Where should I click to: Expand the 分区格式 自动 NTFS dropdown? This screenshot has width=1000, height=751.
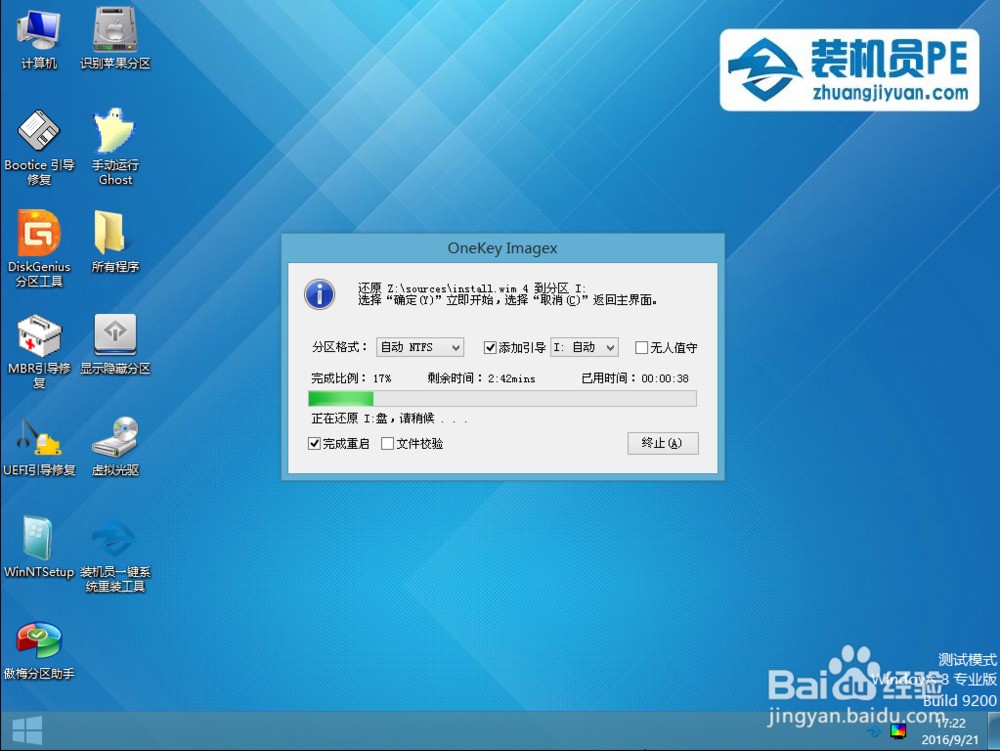click(420, 347)
